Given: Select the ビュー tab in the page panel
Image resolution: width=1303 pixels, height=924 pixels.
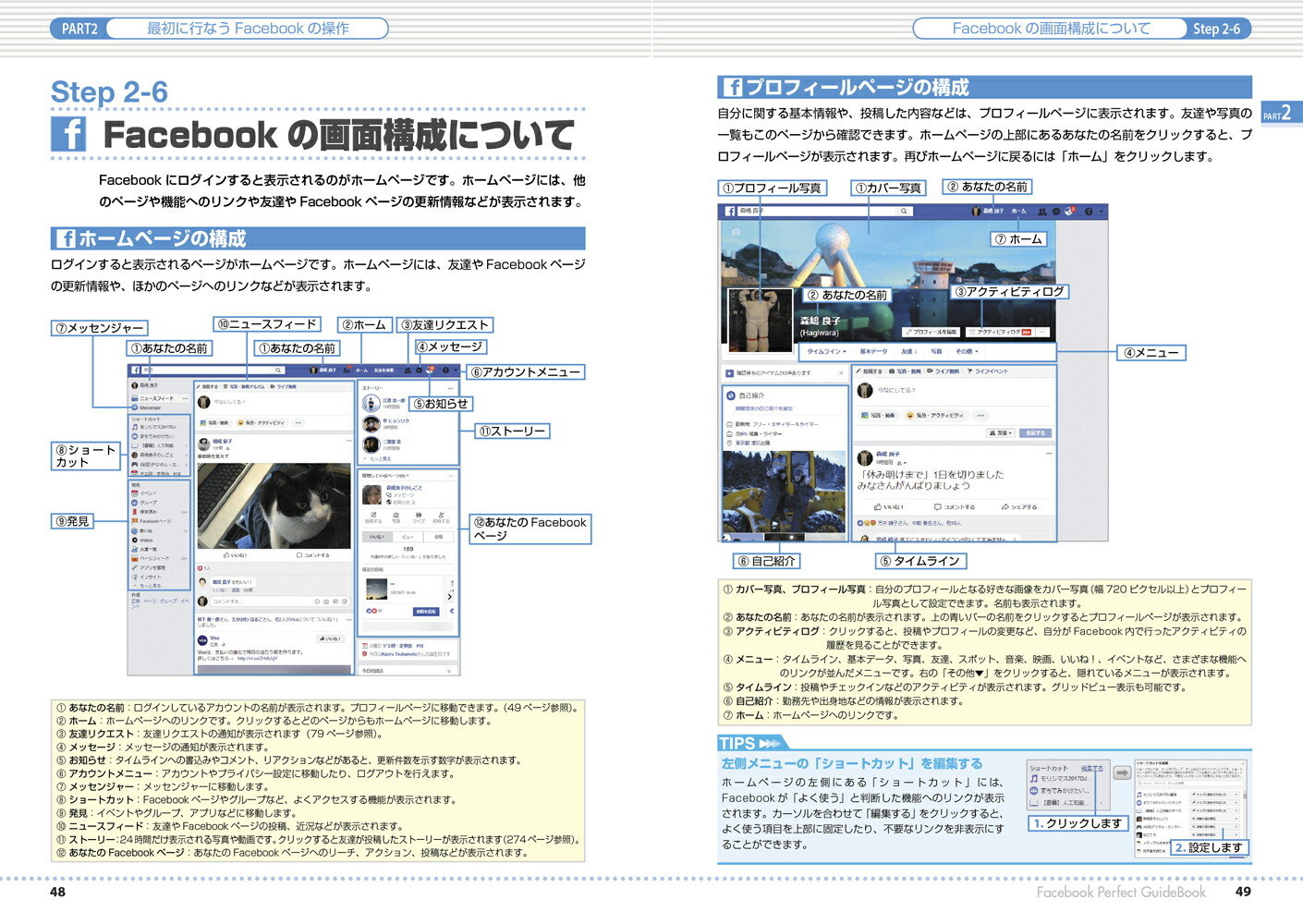Looking at the screenshot, I should click(x=408, y=537).
